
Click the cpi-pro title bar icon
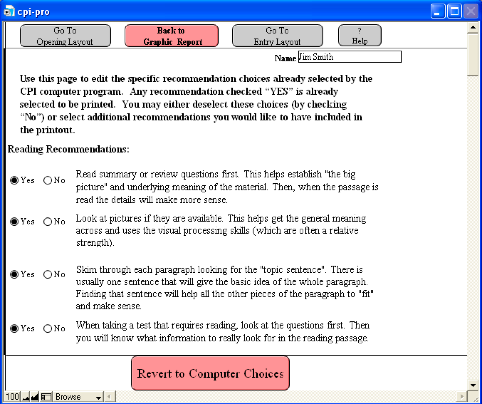pos(9,12)
